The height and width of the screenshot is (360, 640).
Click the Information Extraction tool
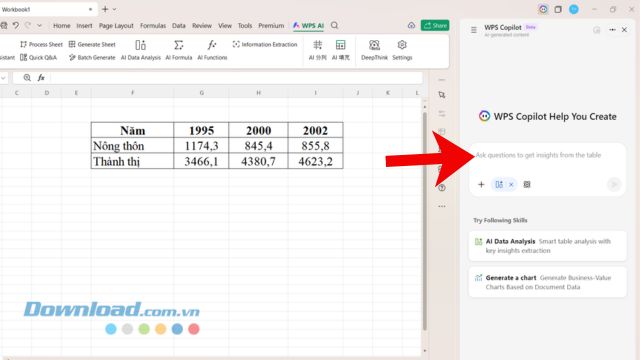tap(265, 44)
